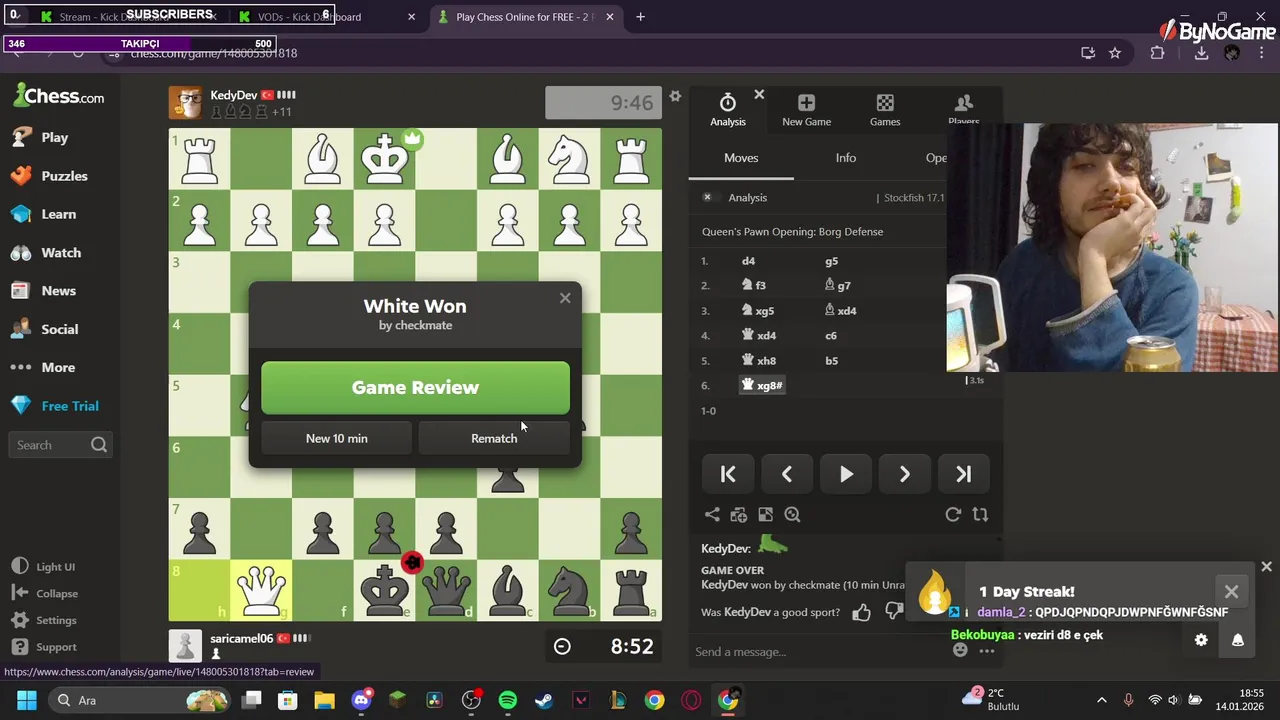Open browser downloads
The width and height of the screenshot is (1280, 720).
[x=1201, y=53]
